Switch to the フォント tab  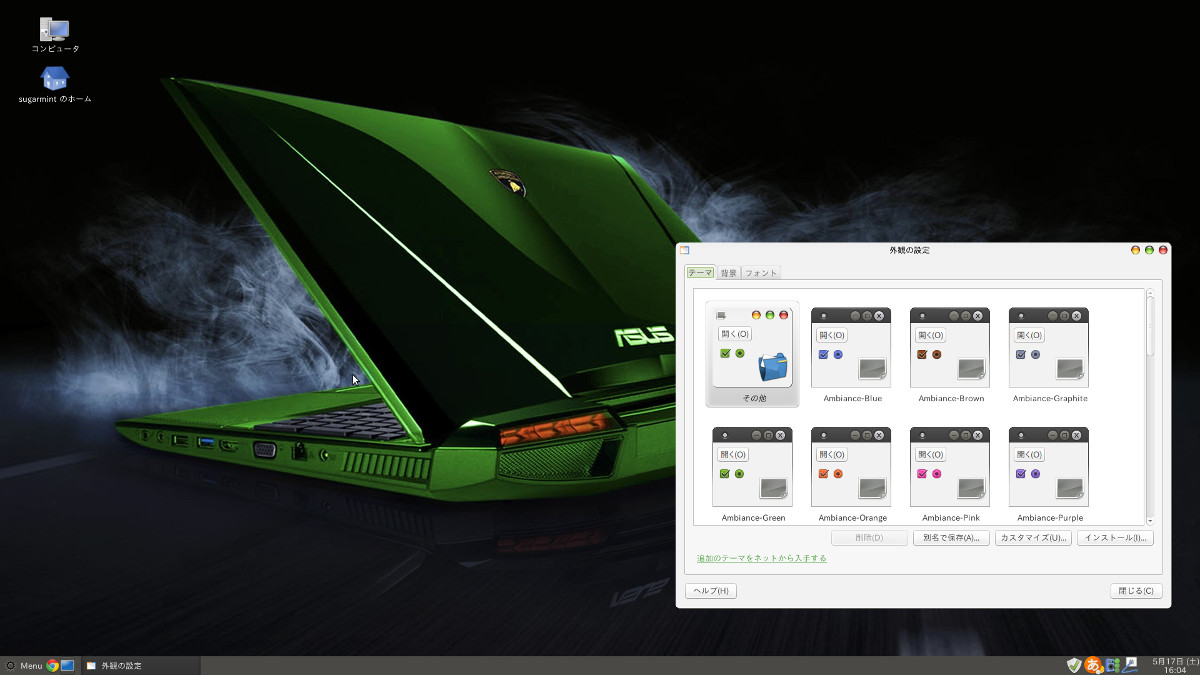click(x=761, y=273)
